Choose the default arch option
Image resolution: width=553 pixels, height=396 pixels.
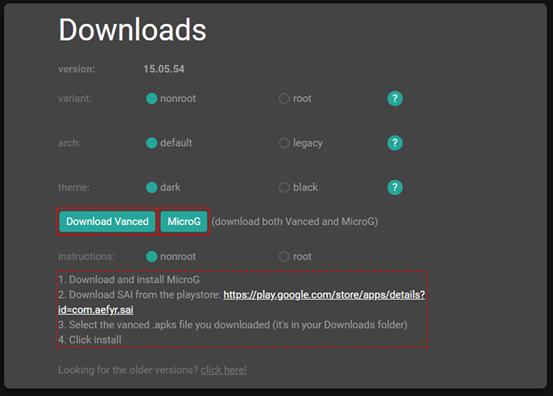(x=151, y=143)
